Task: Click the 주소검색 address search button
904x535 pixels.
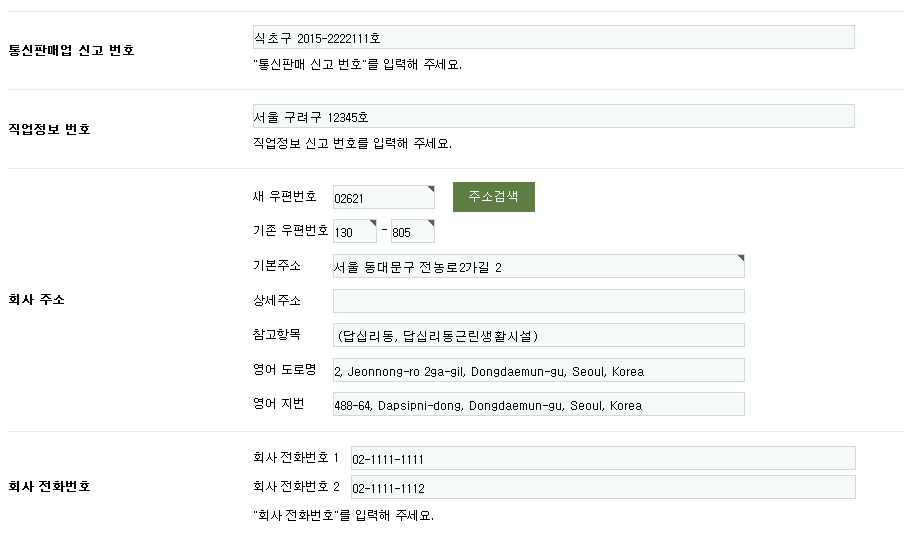Action: (x=493, y=197)
